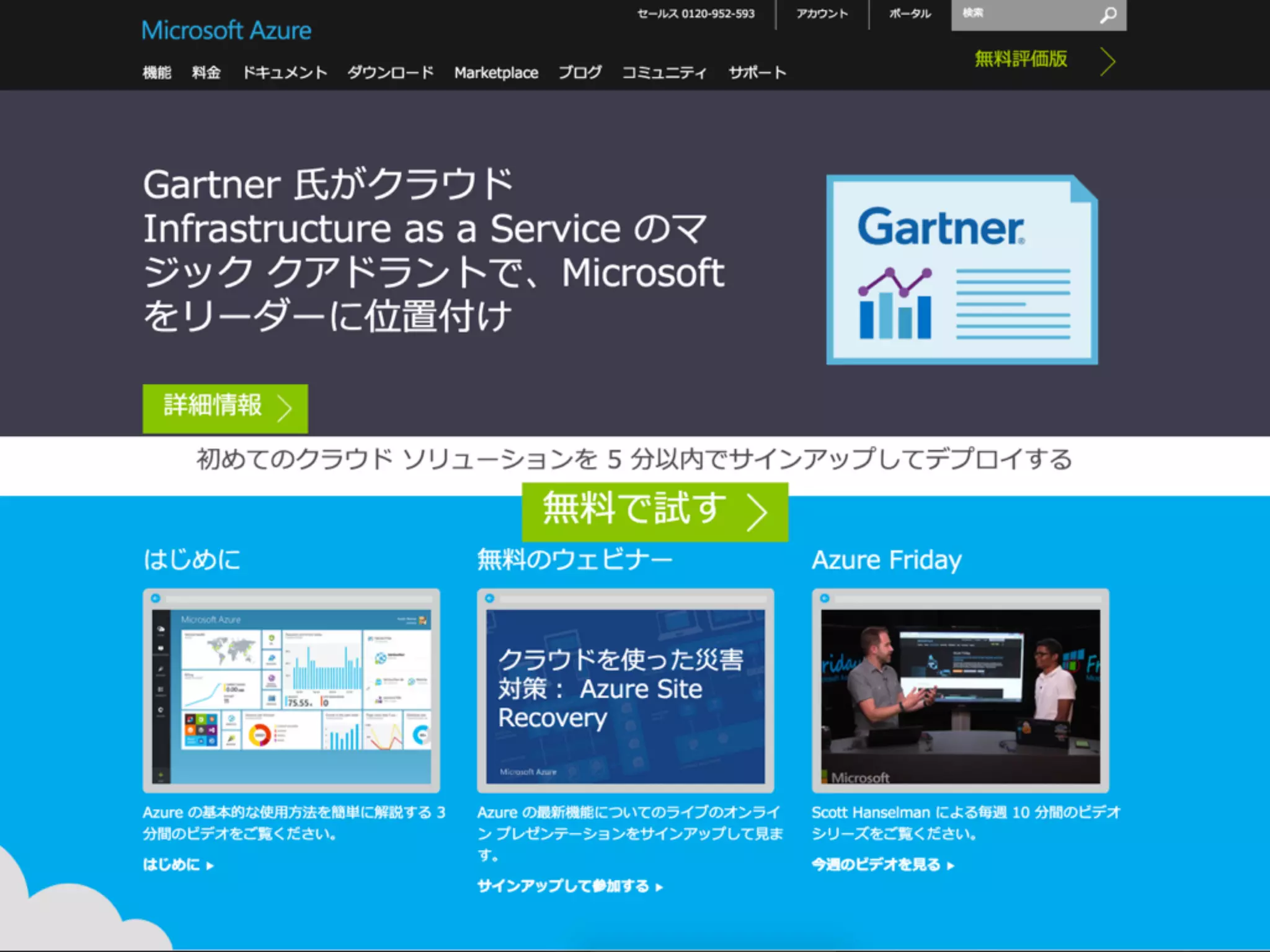
Task: Open the ポータル link
Action: click(910, 14)
